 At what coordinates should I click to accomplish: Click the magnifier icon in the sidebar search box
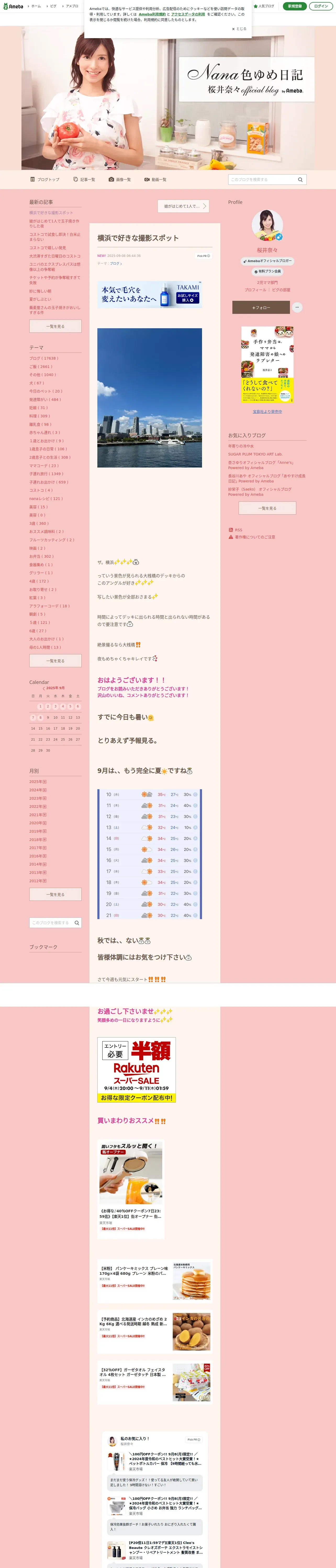point(77,923)
